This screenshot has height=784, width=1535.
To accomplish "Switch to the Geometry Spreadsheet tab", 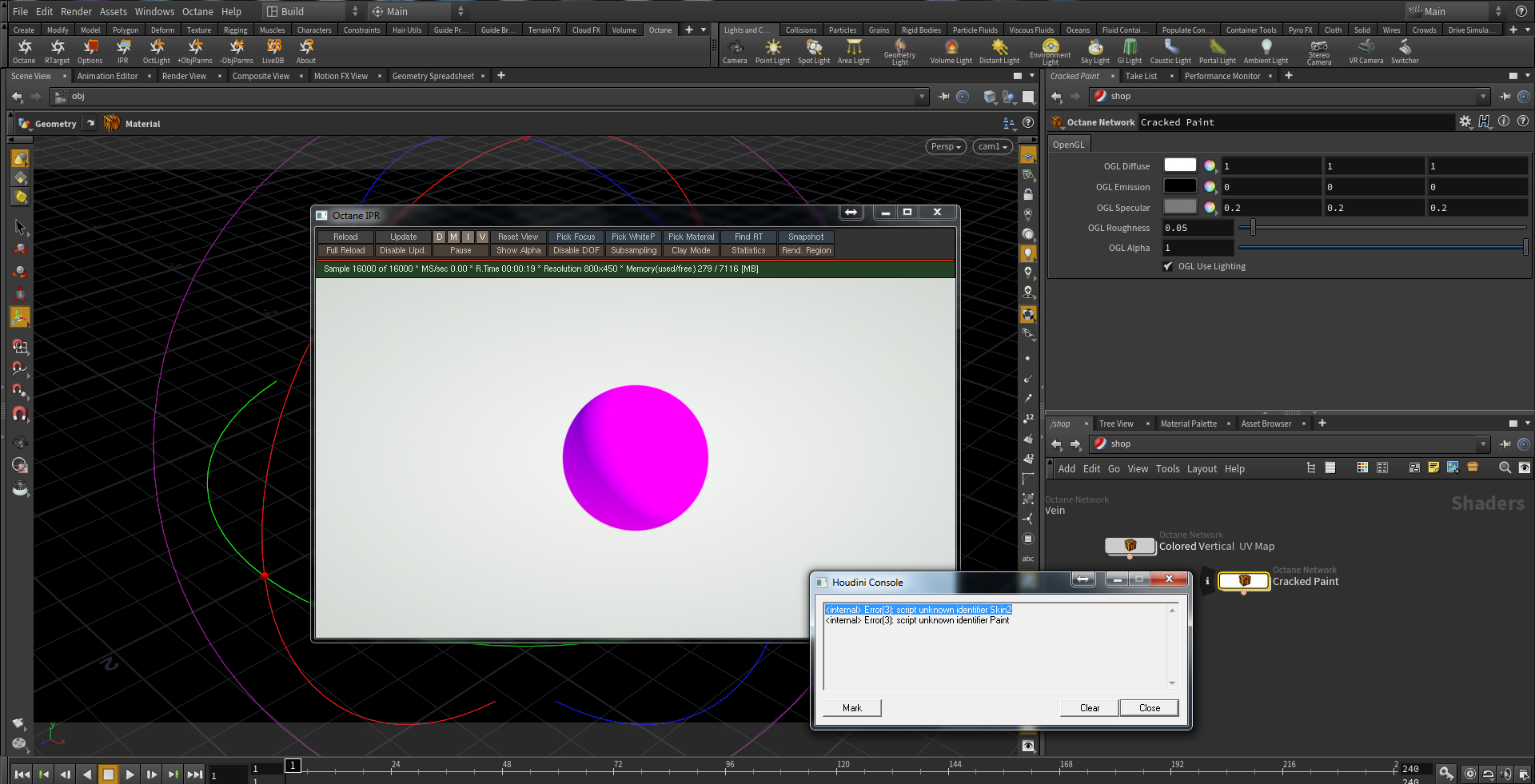I will [x=433, y=76].
